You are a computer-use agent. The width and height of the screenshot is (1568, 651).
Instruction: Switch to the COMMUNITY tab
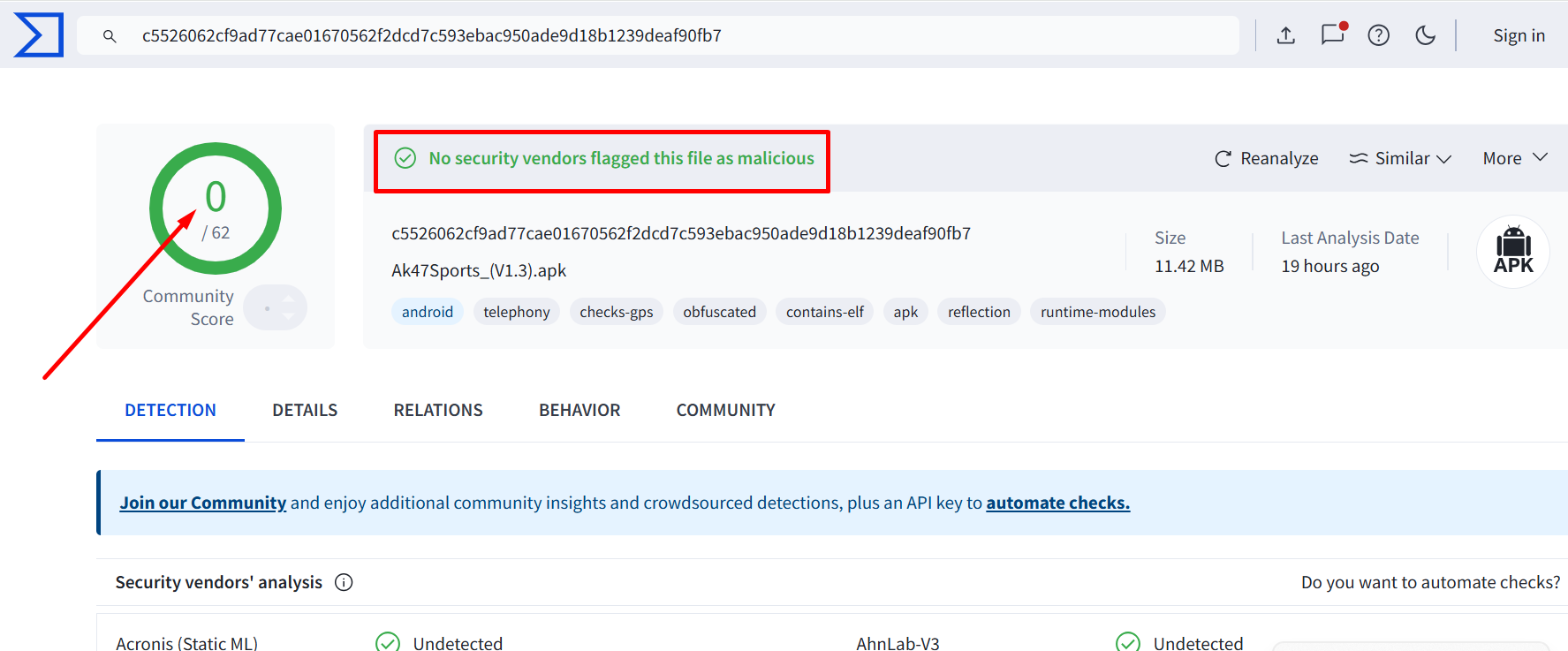[x=726, y=410]
